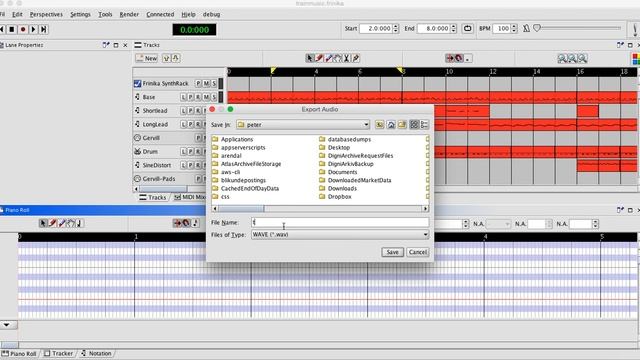Click the End time field
640x360 pixels.
pyautogui.click(x=433, y=29)
